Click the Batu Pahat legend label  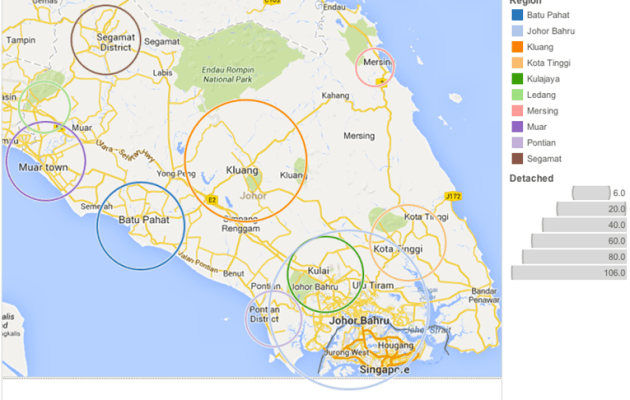(548, 15)
